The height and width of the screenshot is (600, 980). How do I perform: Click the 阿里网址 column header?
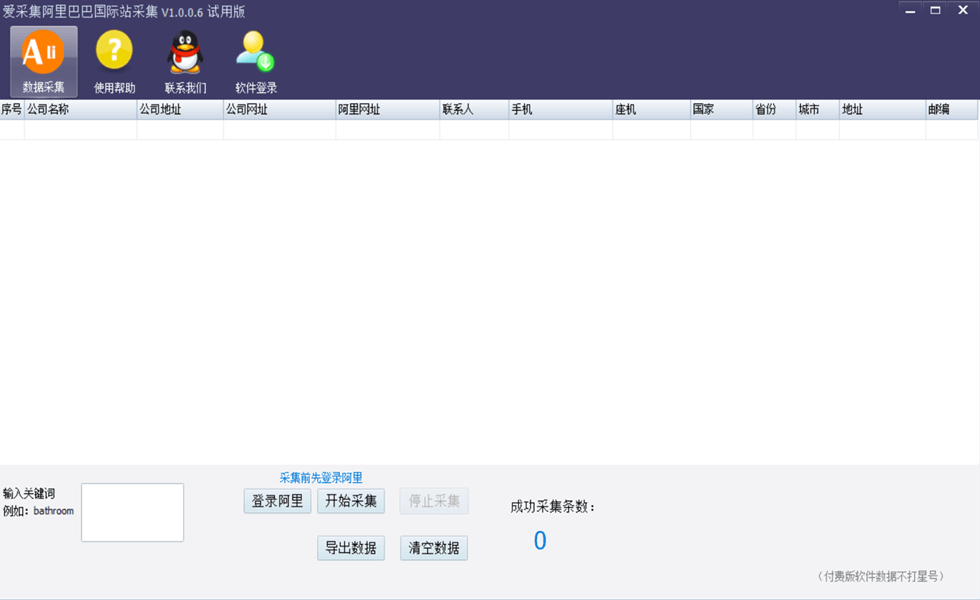point(388,109)
